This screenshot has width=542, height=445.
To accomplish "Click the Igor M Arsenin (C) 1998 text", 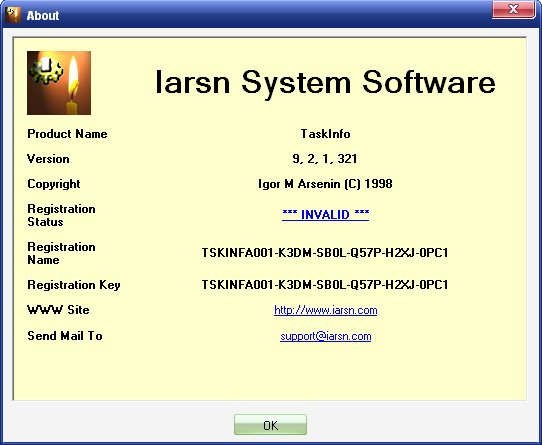I will click(x=325, y=184).
